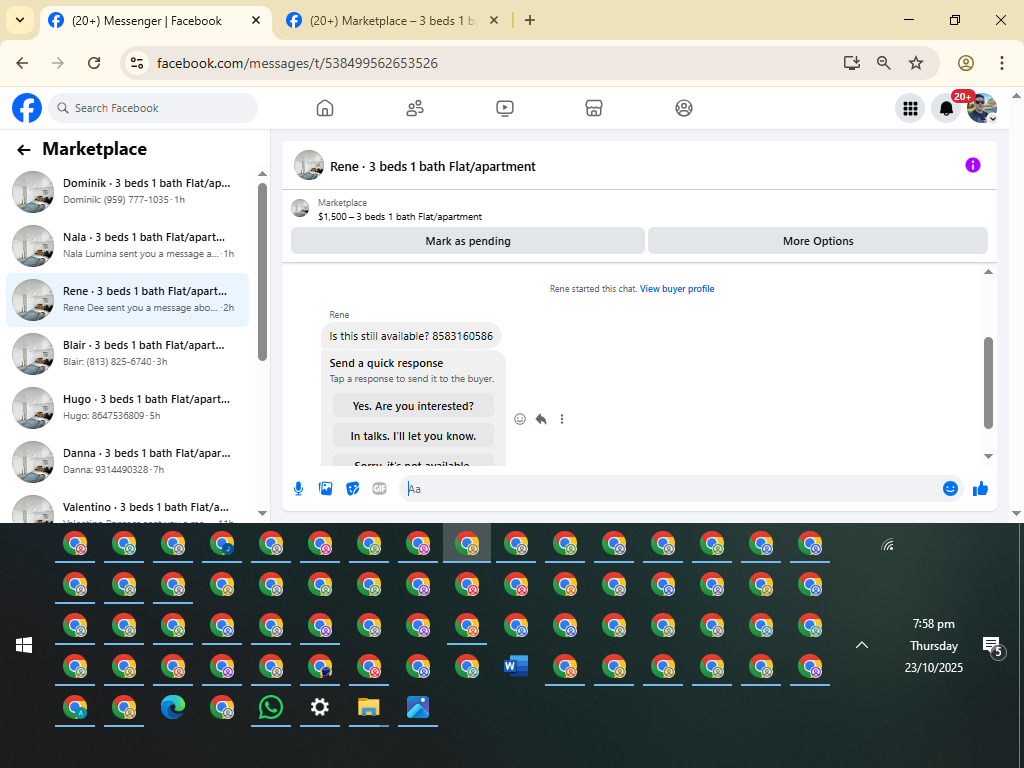Viewport: 1024px width, 768px height.
Task: Open a new browser tab
Action: (530, 21)
